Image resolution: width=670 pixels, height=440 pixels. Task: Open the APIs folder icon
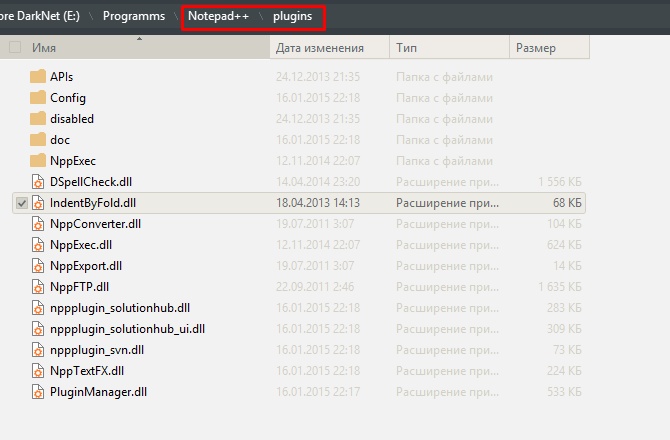click(x=38, y=76)
